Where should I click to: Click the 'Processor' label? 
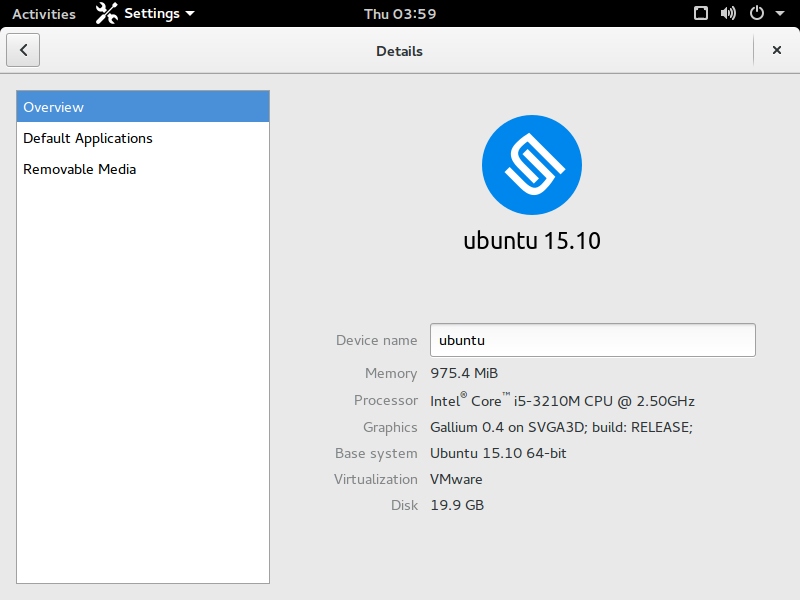386,401
